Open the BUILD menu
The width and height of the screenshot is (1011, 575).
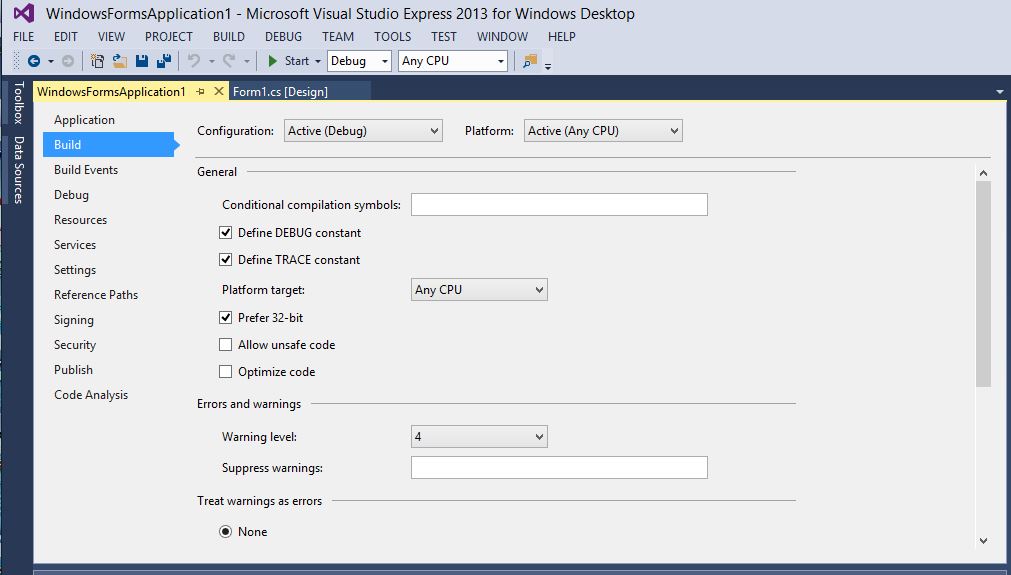tap(229, 37)
